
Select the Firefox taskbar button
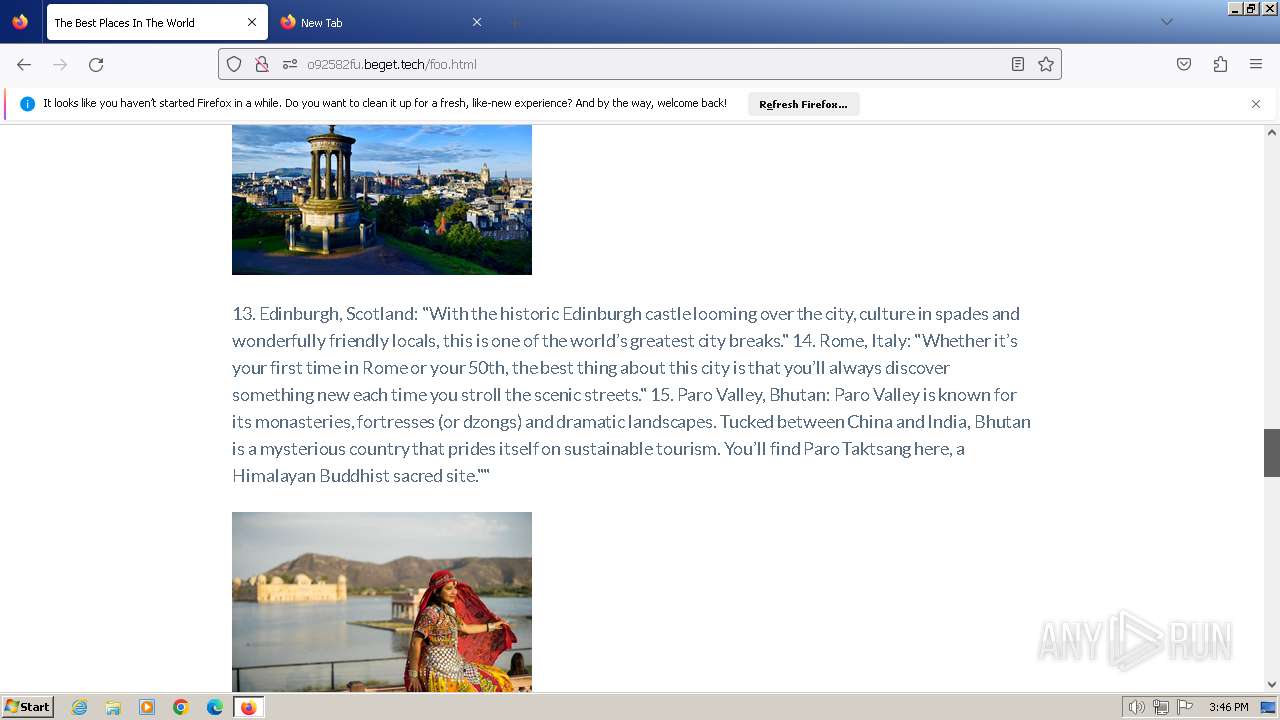coord(249,707)
